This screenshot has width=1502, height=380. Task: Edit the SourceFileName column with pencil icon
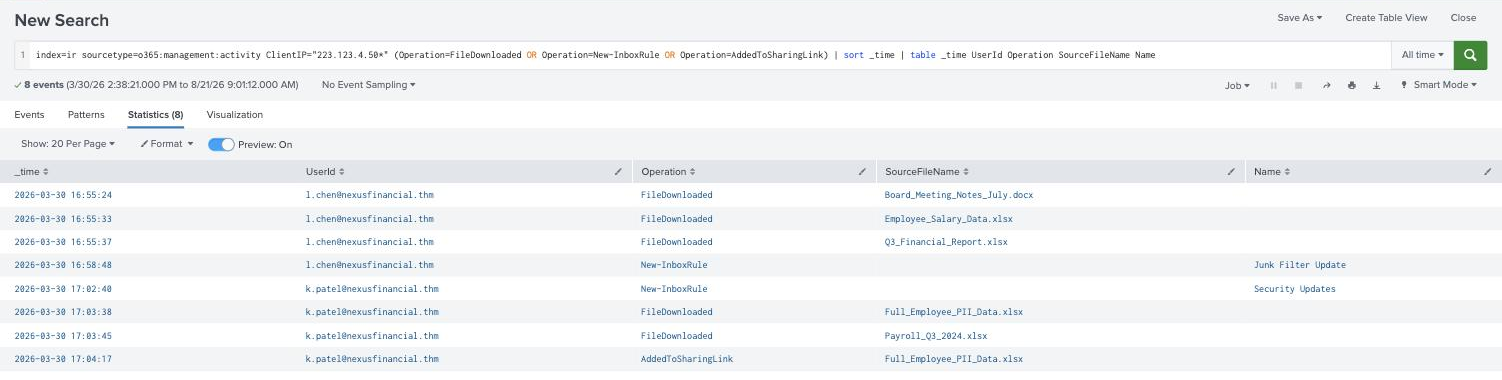(x=1231, y=172)
